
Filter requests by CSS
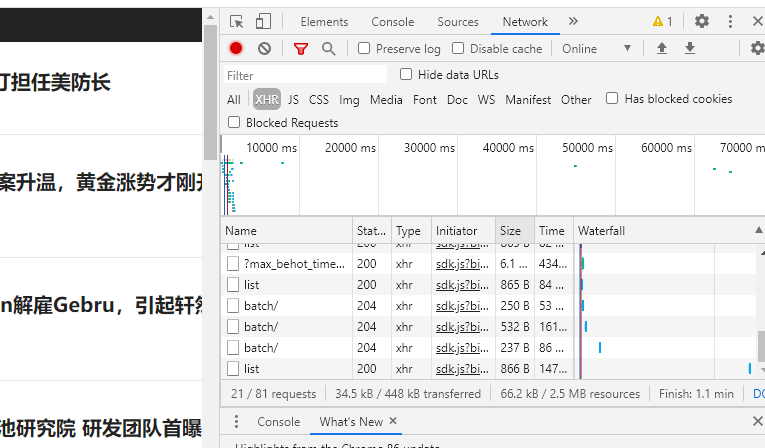[x=319, y=100]
